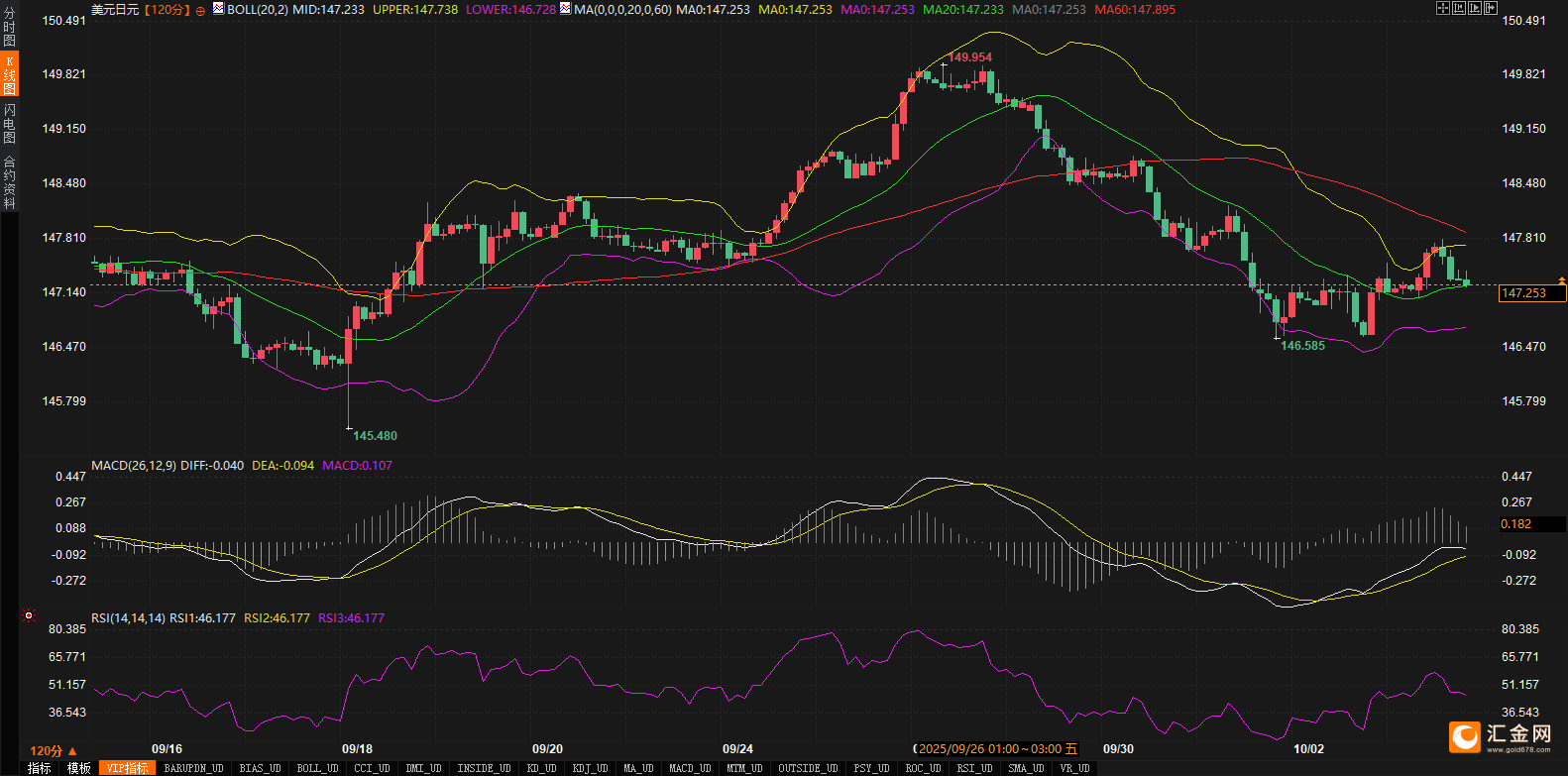The height and width of the screenshot is (776, 1568).
Task: Switch to 分时图 view
Action: coord(9,27)
